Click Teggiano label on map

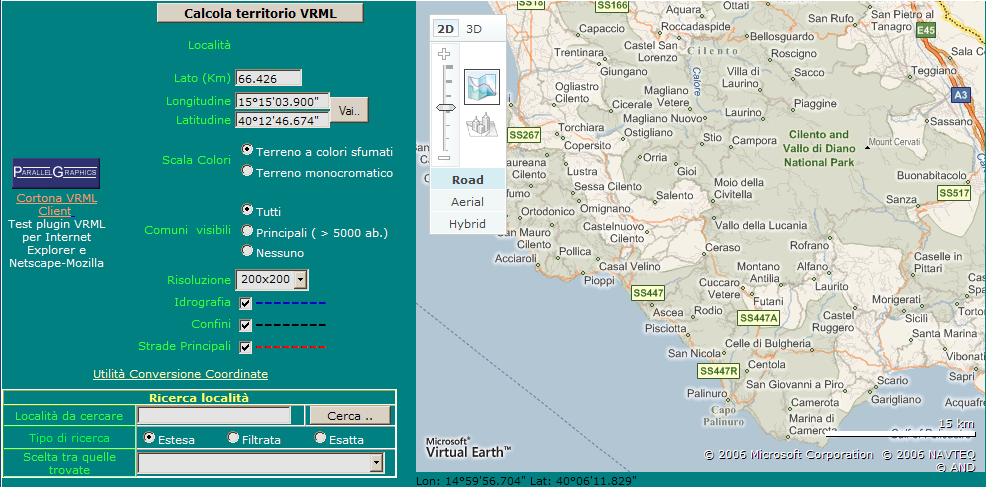click(933, 72)
